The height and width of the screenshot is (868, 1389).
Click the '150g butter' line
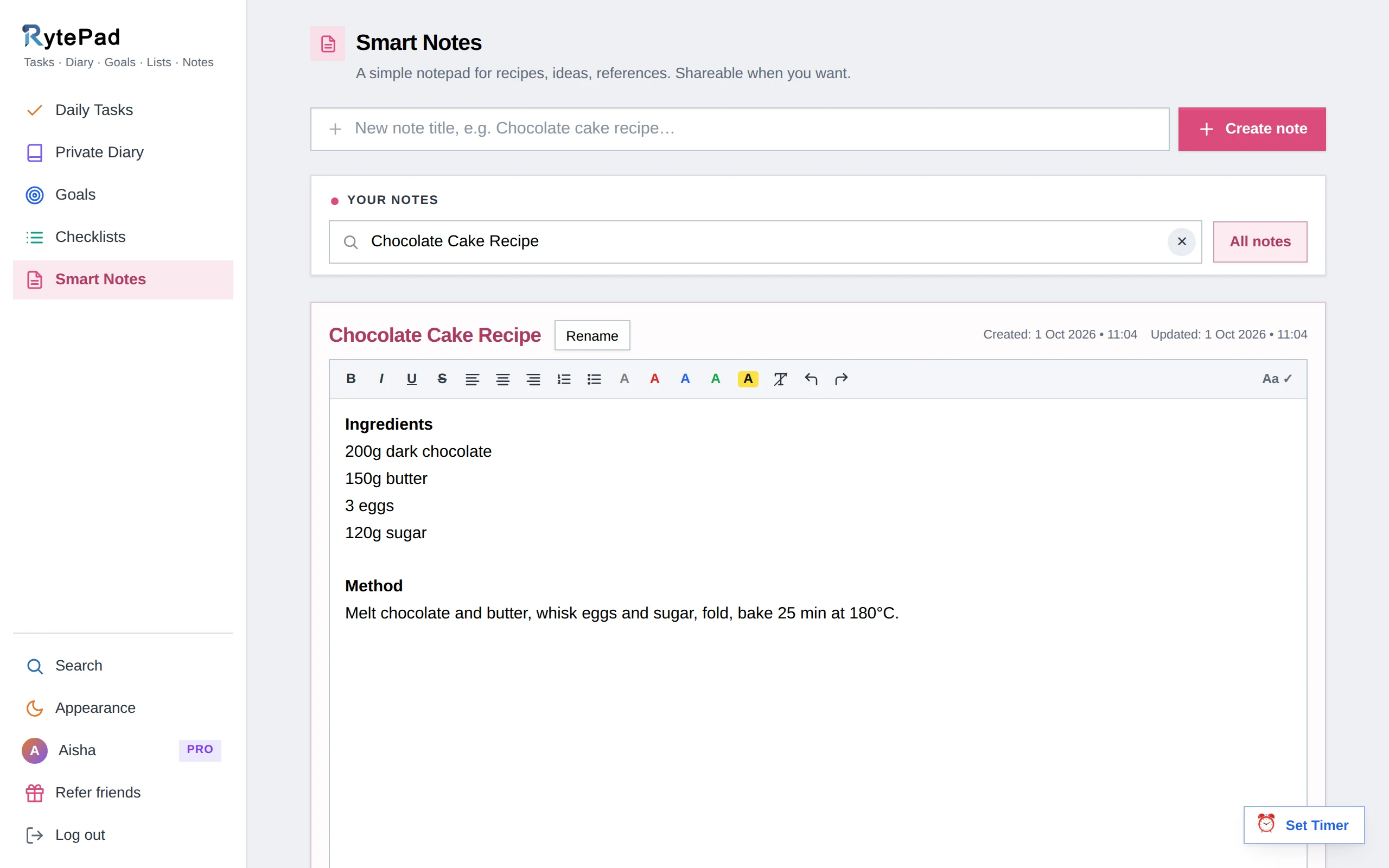(386, 479)
